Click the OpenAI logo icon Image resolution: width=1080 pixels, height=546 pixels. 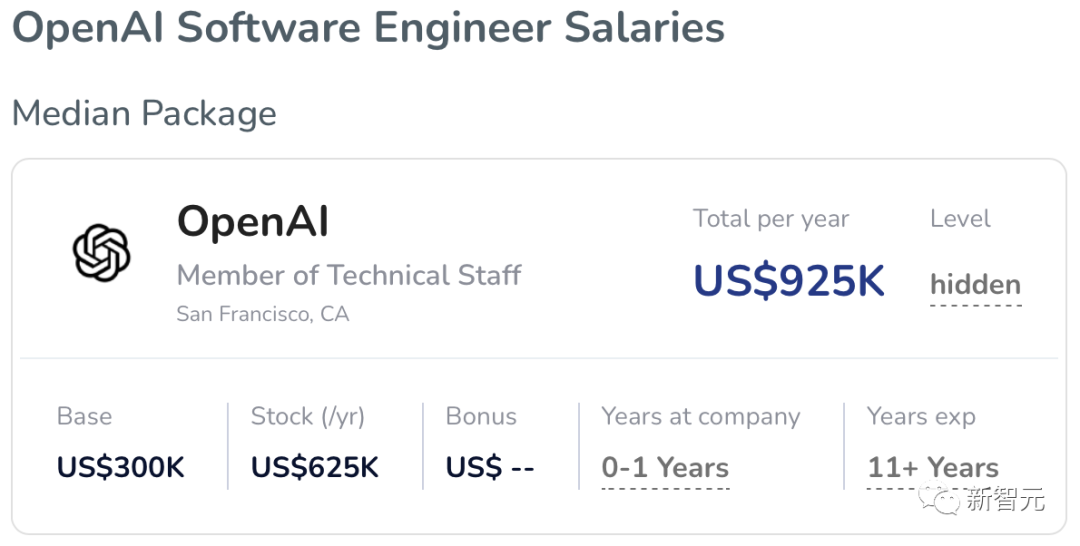[102, 252]
